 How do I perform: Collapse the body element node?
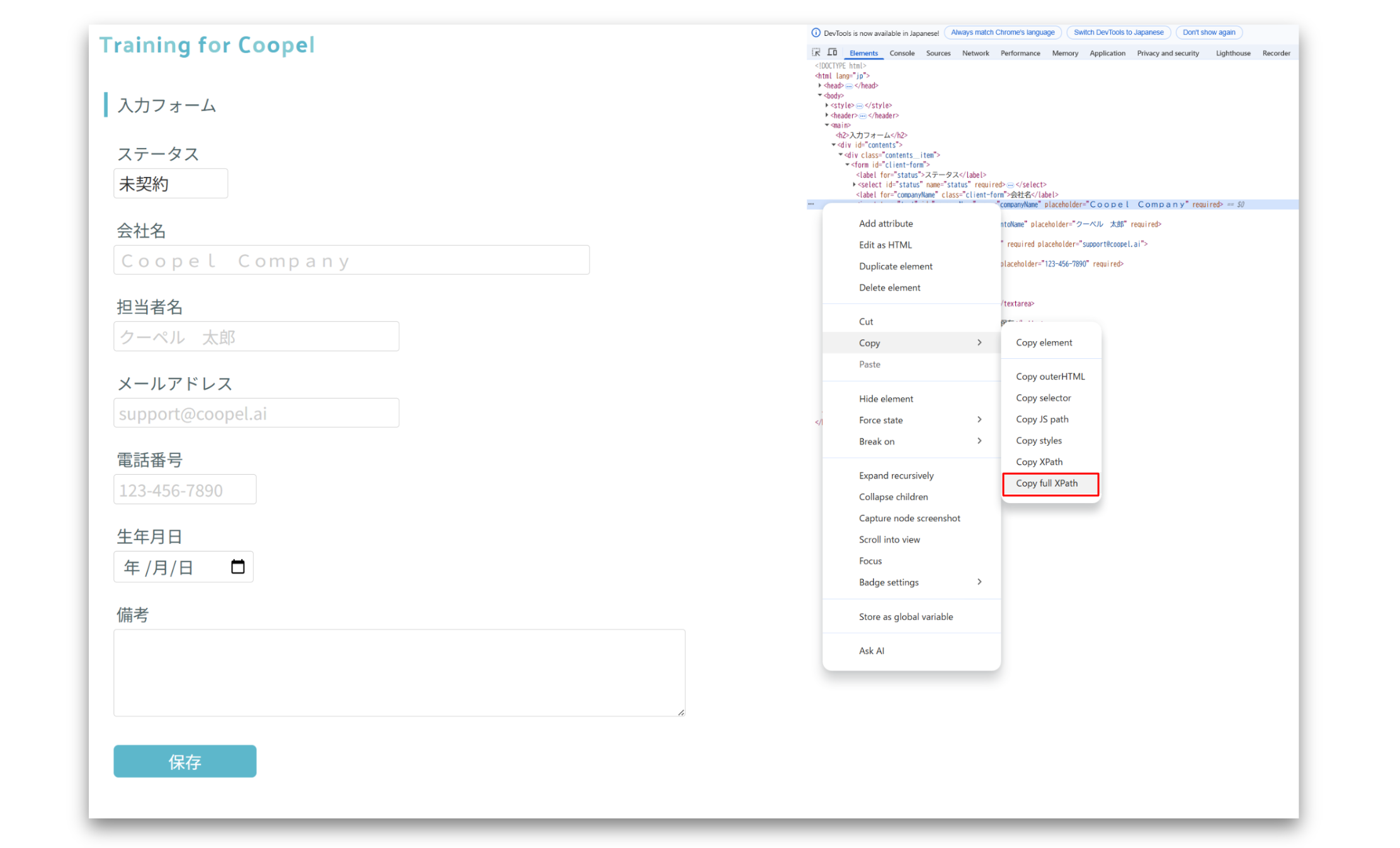[820, 96]
